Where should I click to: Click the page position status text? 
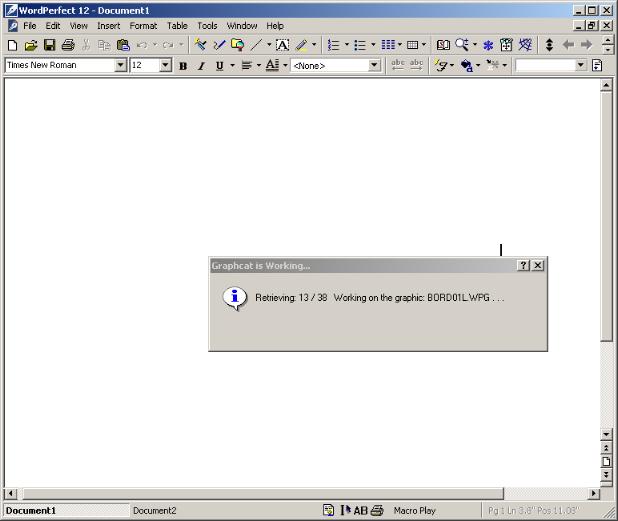(534, 511)
